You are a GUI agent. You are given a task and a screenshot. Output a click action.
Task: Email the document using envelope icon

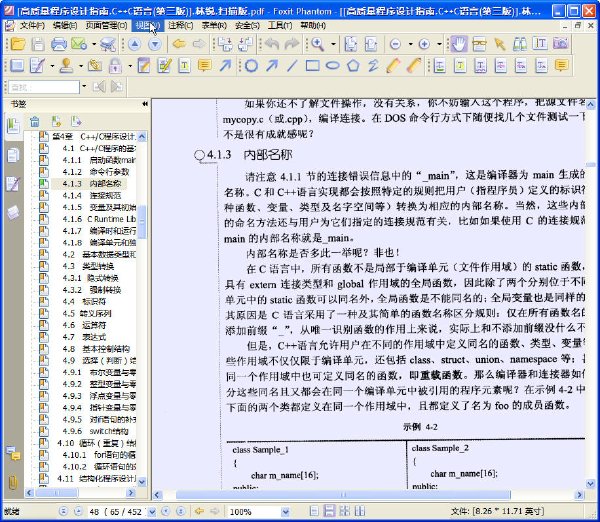click(x=79, y=44)
